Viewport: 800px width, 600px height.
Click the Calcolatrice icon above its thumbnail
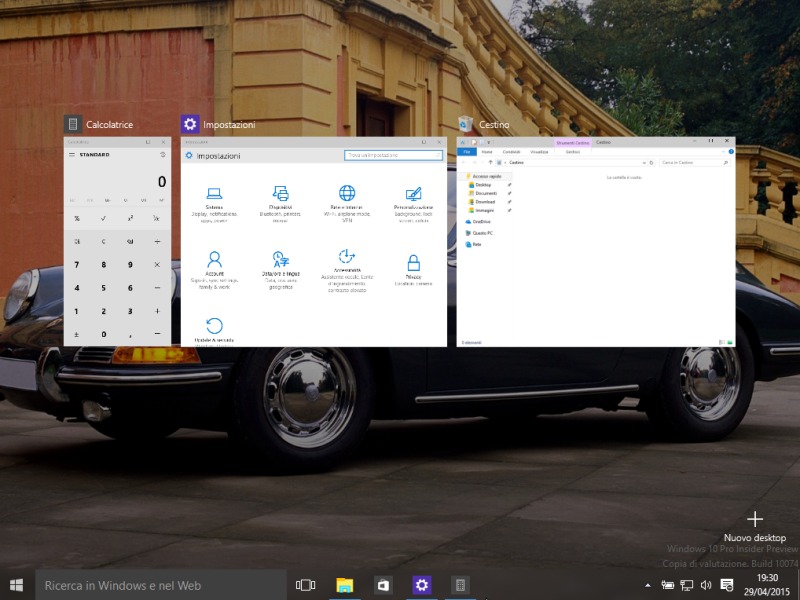[x=72, y=124]
